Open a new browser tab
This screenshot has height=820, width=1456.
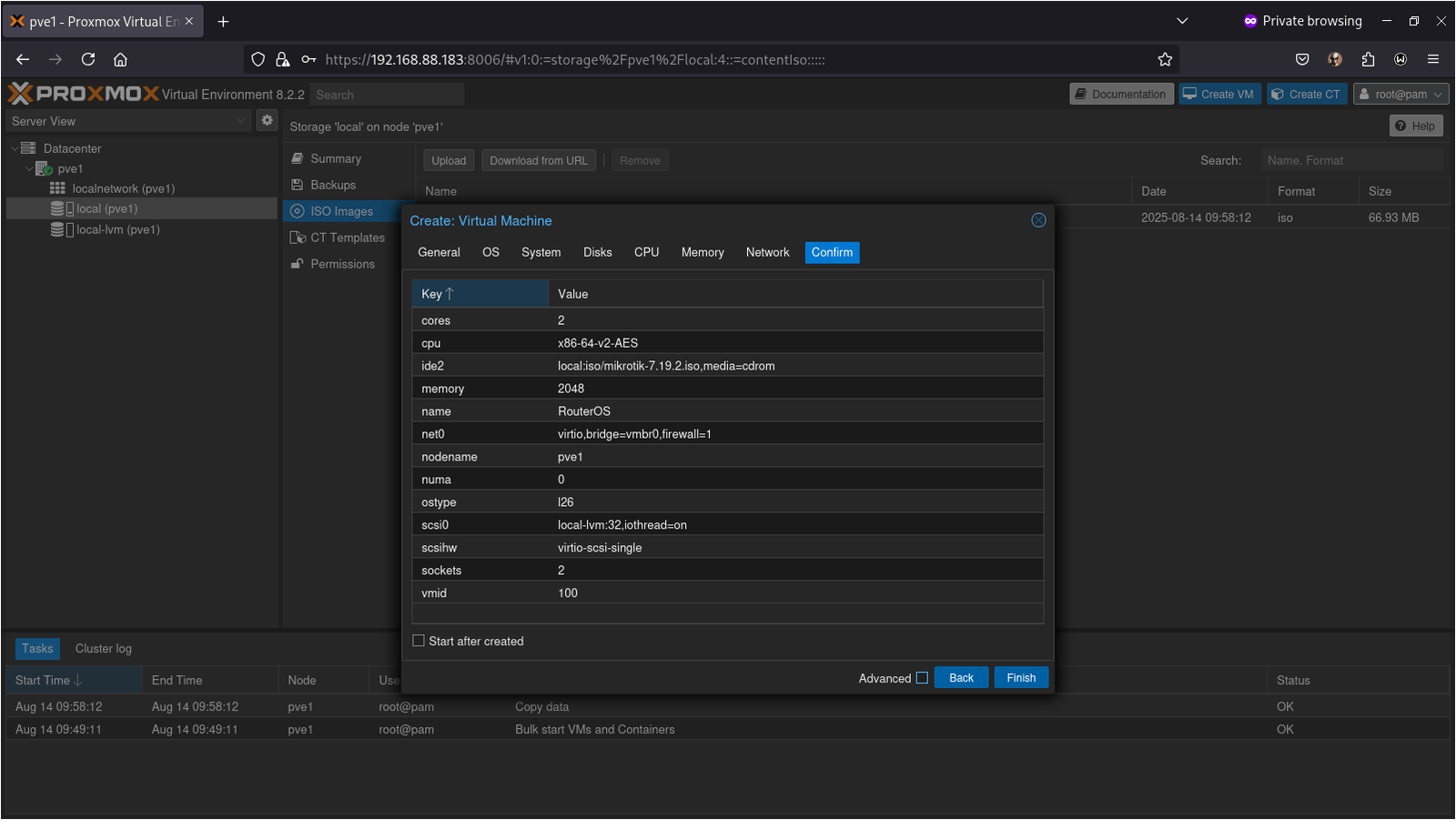point(223,21)
